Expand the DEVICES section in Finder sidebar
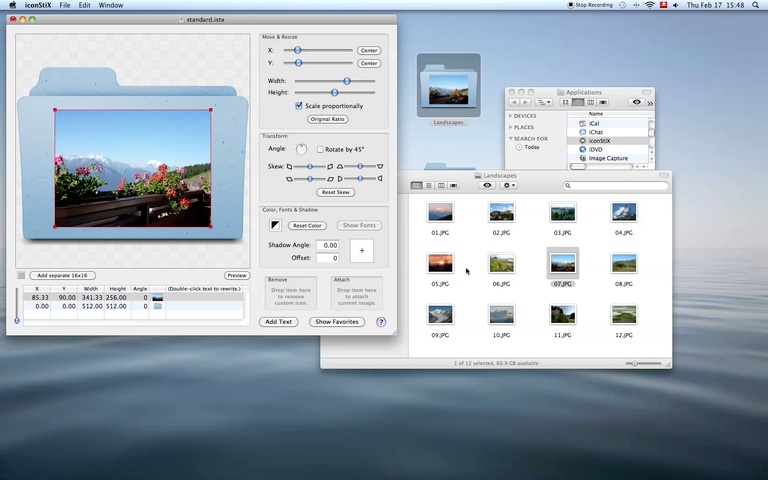Viewport: 768px width, 480px height. tap(510, 116)
